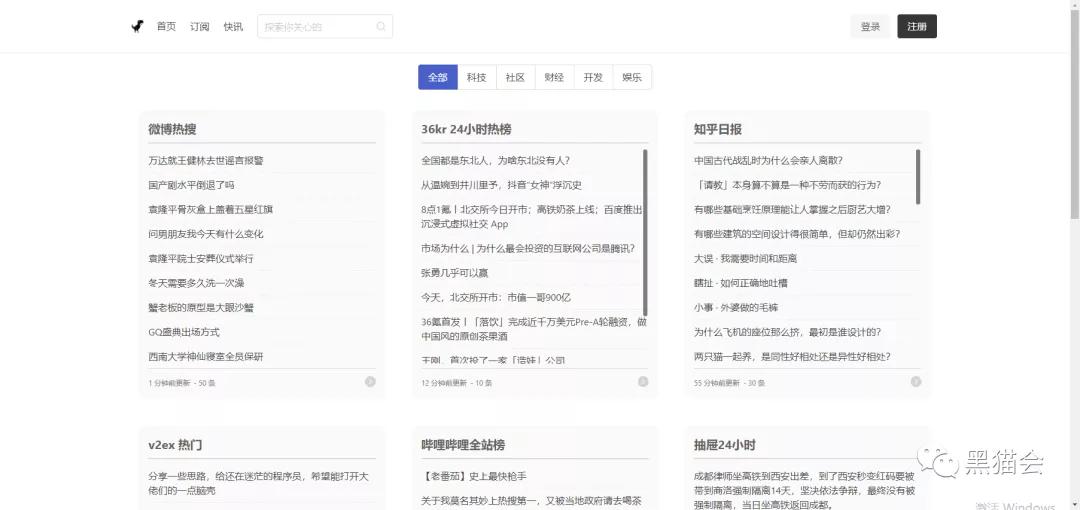Open GQ盛典出场方式
Image resolution: width=1080 pixels, height=510 pixels.
coord(184,332)
